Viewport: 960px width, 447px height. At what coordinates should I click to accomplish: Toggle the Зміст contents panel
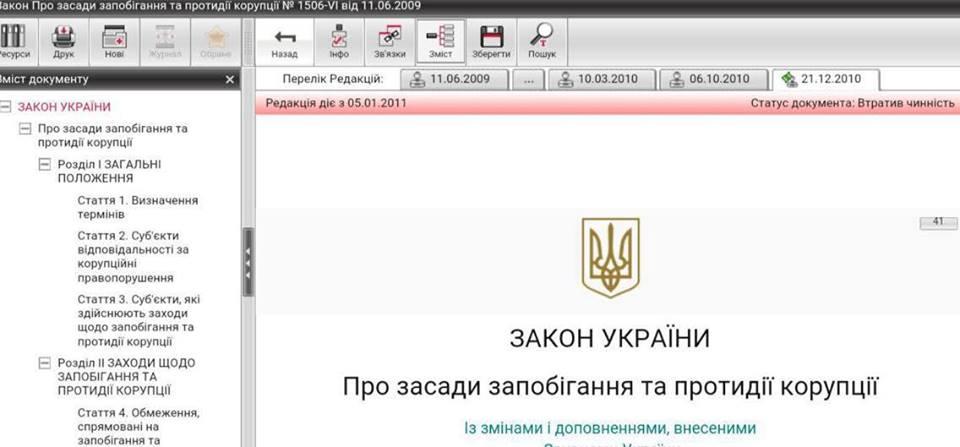(441, 41)
